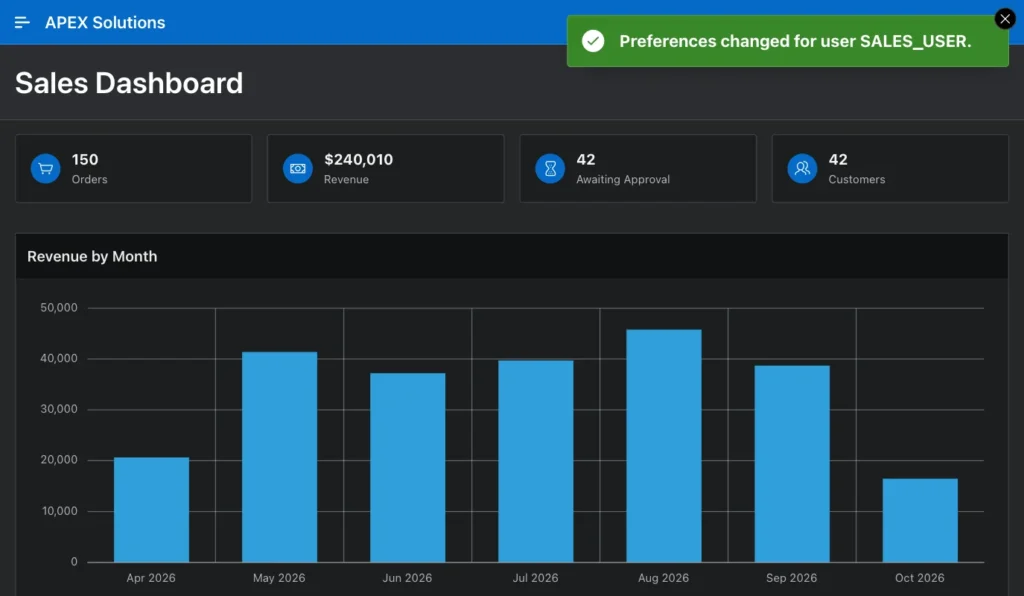1024x596 pixels.
Task: Click the hourglass Awaiting Approval icon
Action: click(550, 168)
